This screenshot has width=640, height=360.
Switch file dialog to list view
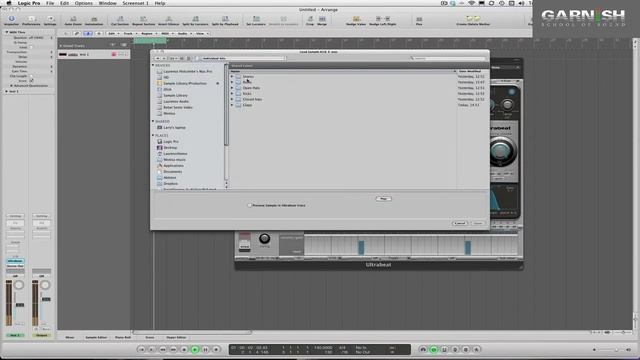[x=182, y=58]
